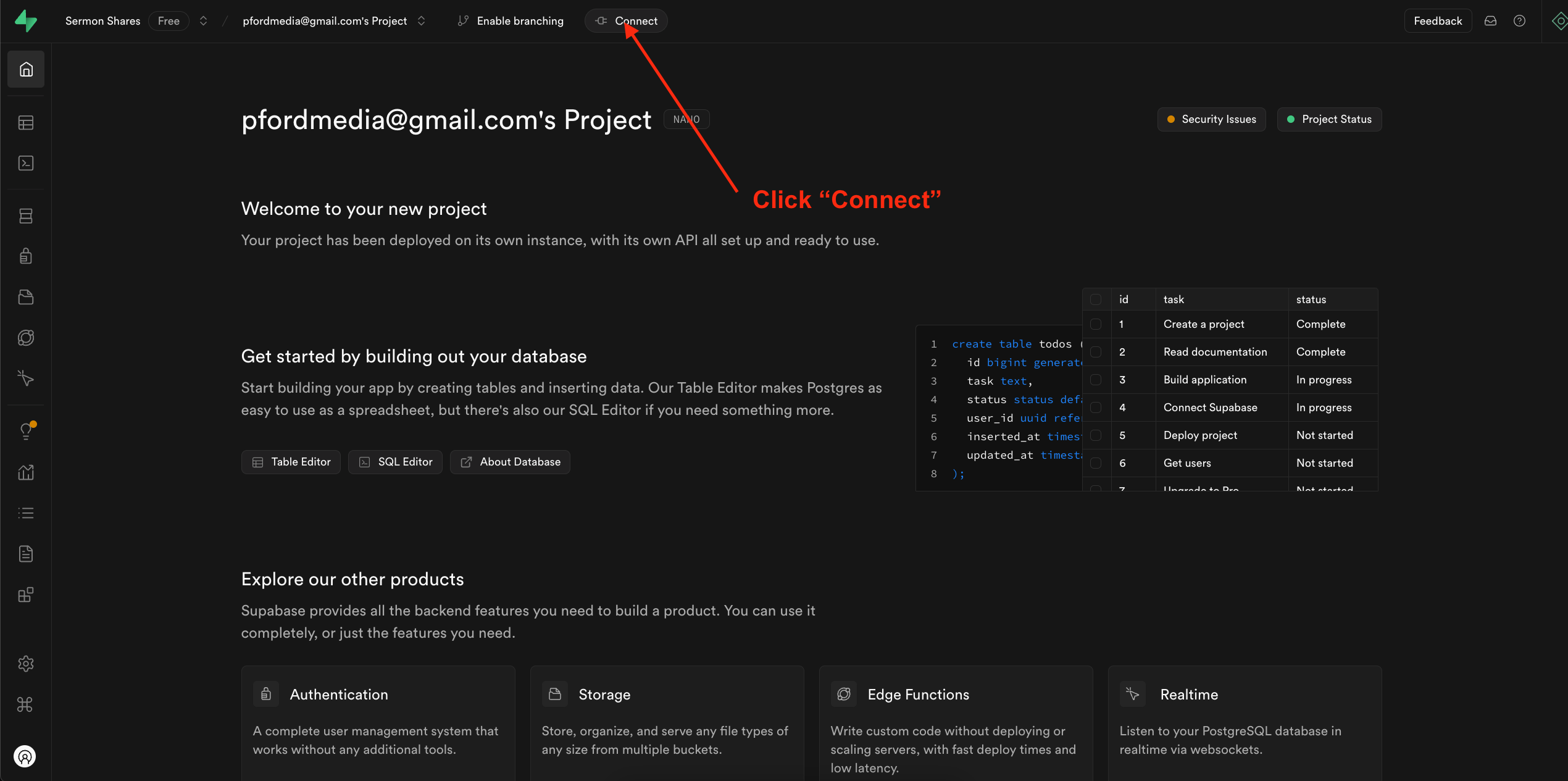
Task: Click the Enable branching button
Action: click(511, 20)
